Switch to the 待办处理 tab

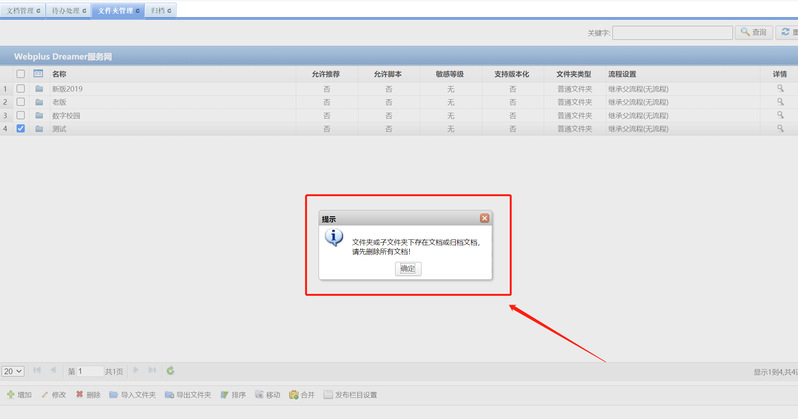pyautogui.click(x=69, y=10)
